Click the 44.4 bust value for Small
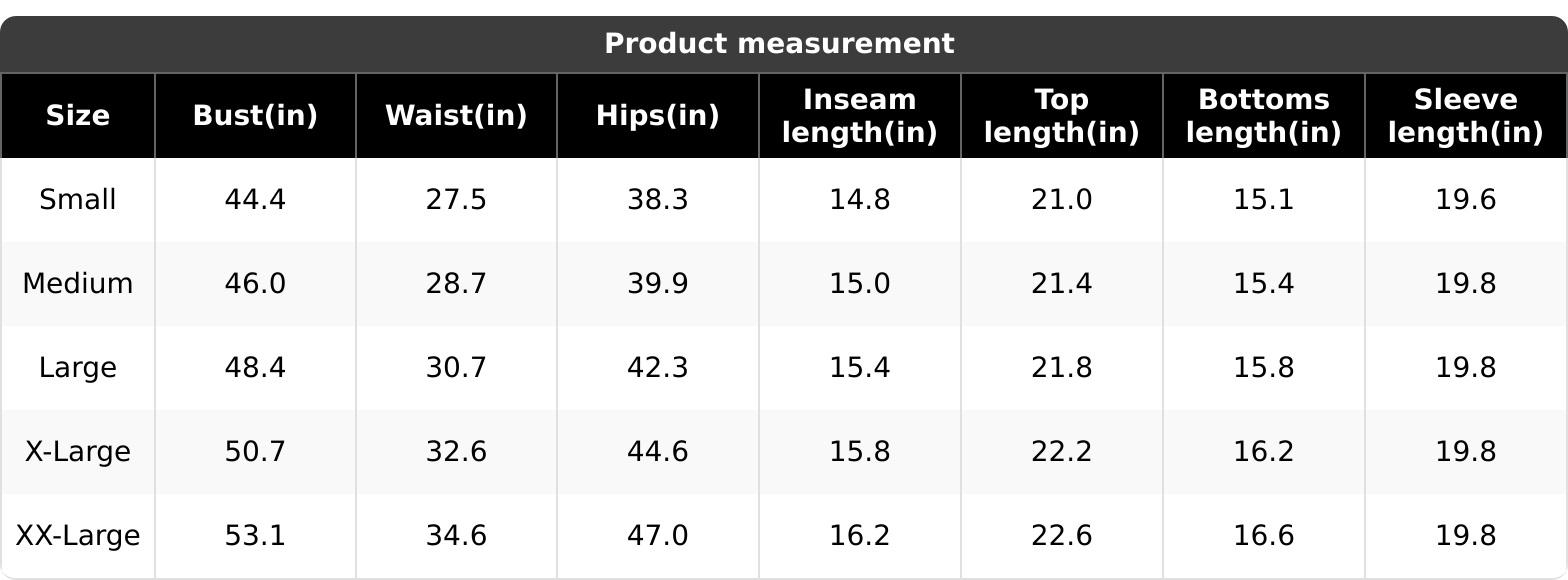Image resolution: width=1568 pixels, height=580 pixels. (255, 200)
